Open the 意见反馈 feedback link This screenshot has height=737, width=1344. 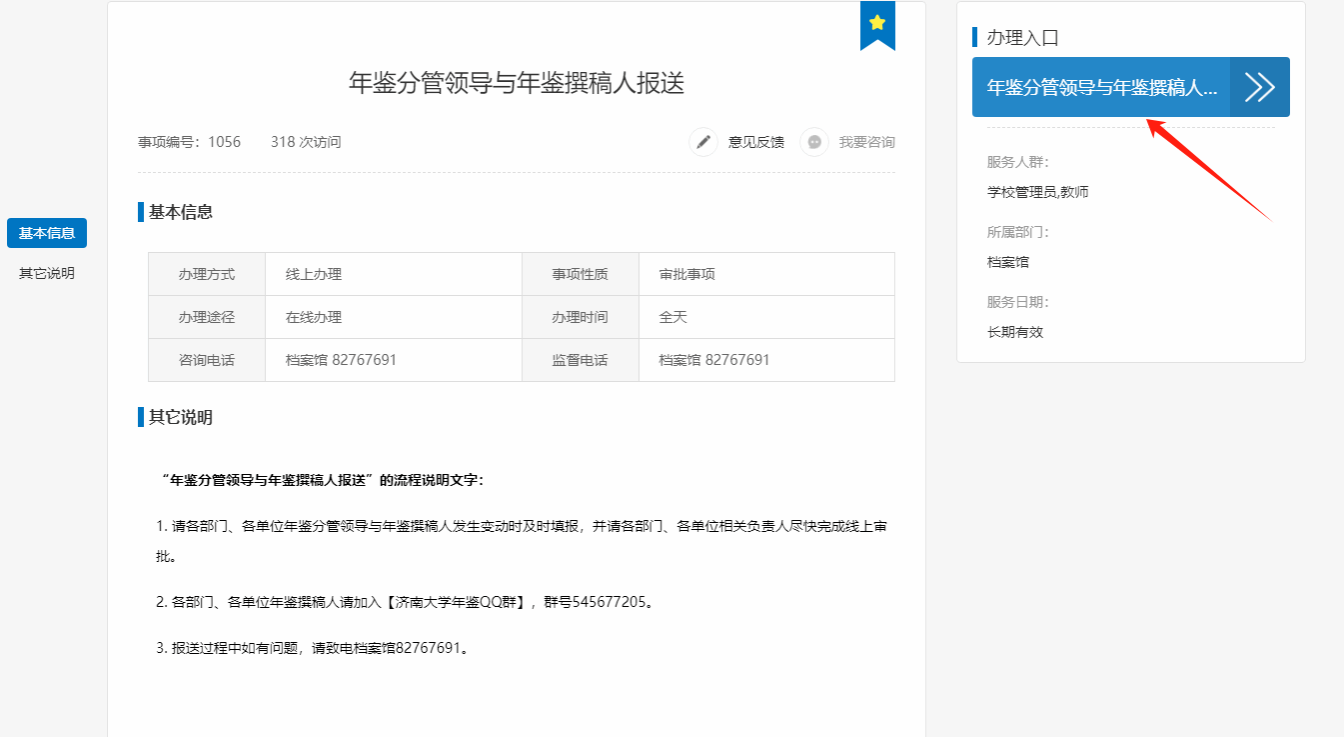pyautogui.click(x=756, y=142)
